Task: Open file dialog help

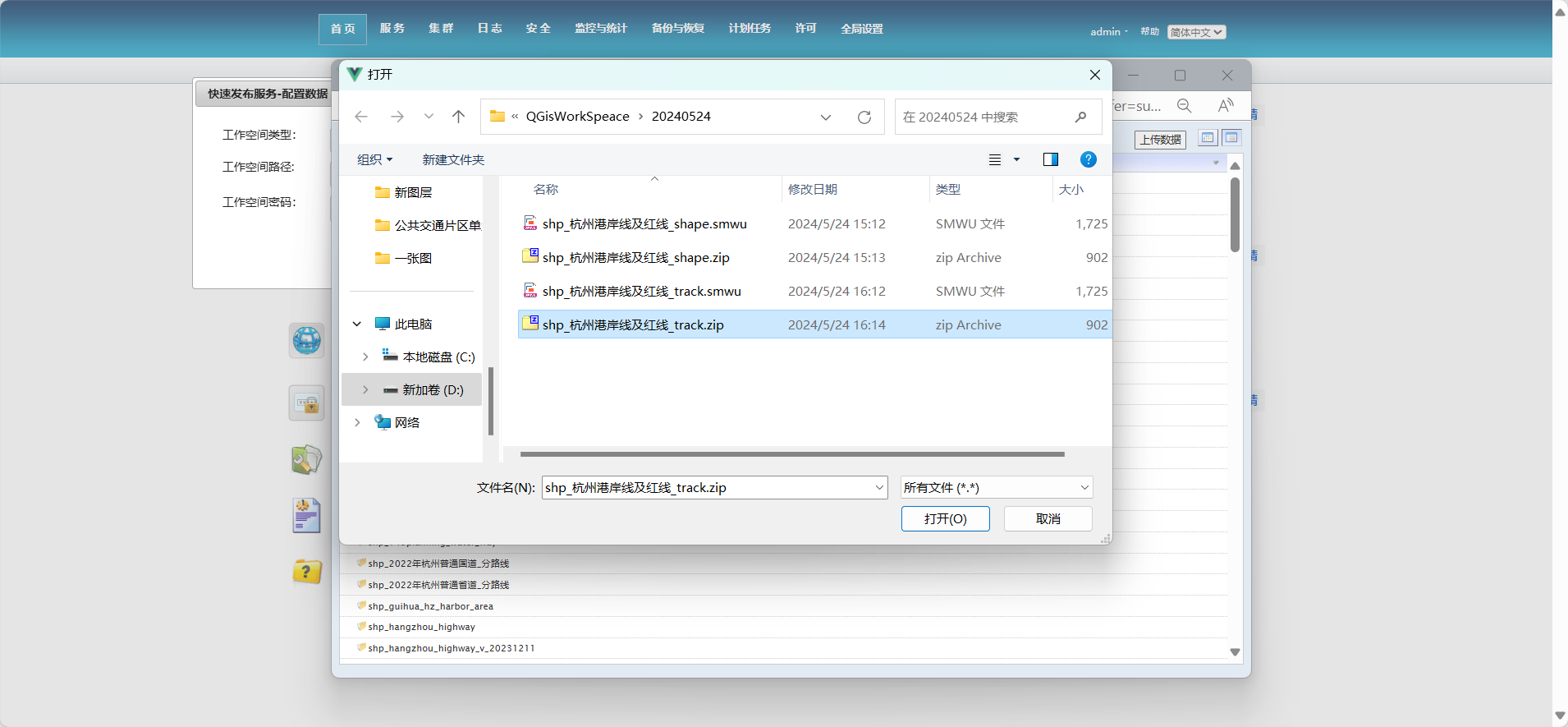Action: (x=1089, y=159)
